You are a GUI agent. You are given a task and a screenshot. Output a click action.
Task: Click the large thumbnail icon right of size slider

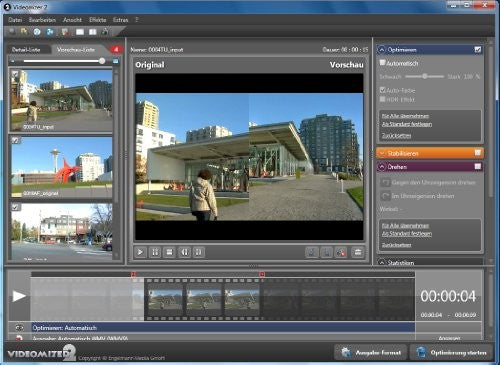(115, 61)
